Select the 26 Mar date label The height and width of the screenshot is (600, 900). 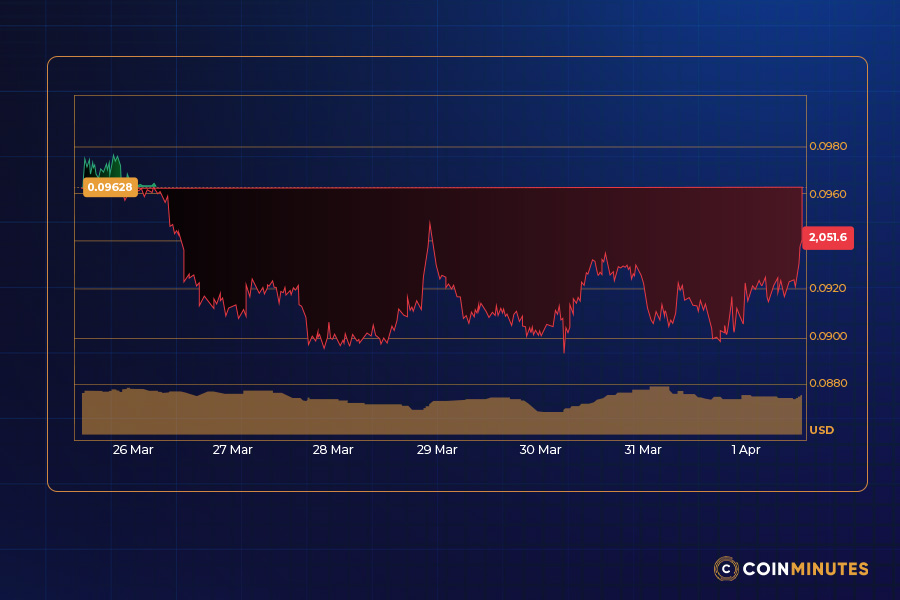(x=133, y=450)
